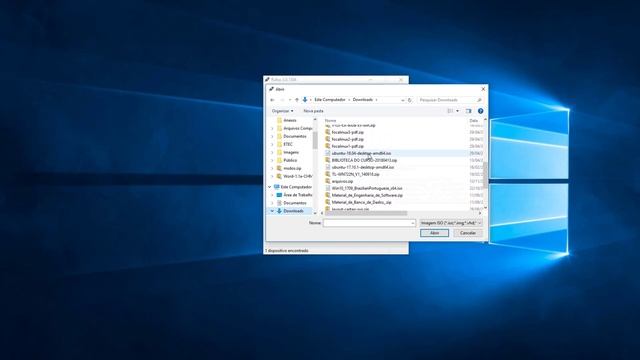This screenshot has height=360, width=640.
Task: Select arquivos.zip in the file list
Action: (x=342, y=181)
